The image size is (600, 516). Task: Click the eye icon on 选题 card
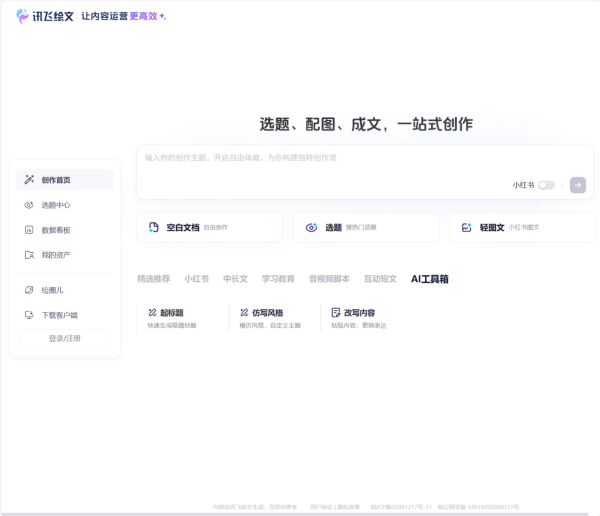(311, 227)
